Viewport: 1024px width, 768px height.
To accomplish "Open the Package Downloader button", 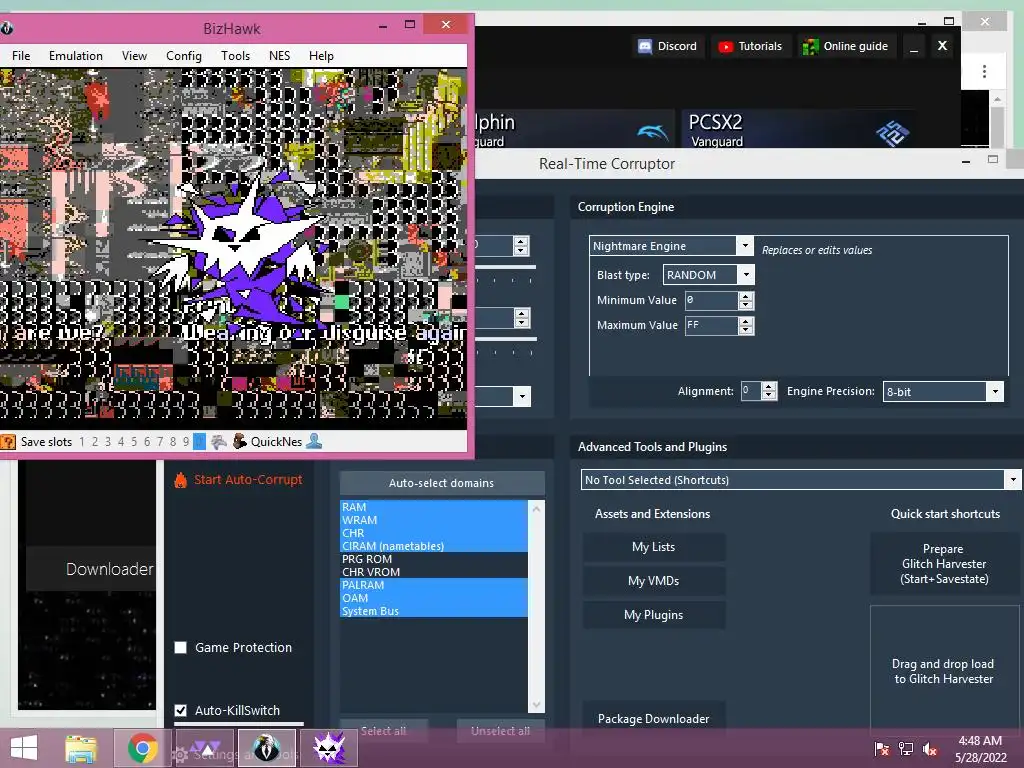I will click(654, 718).
